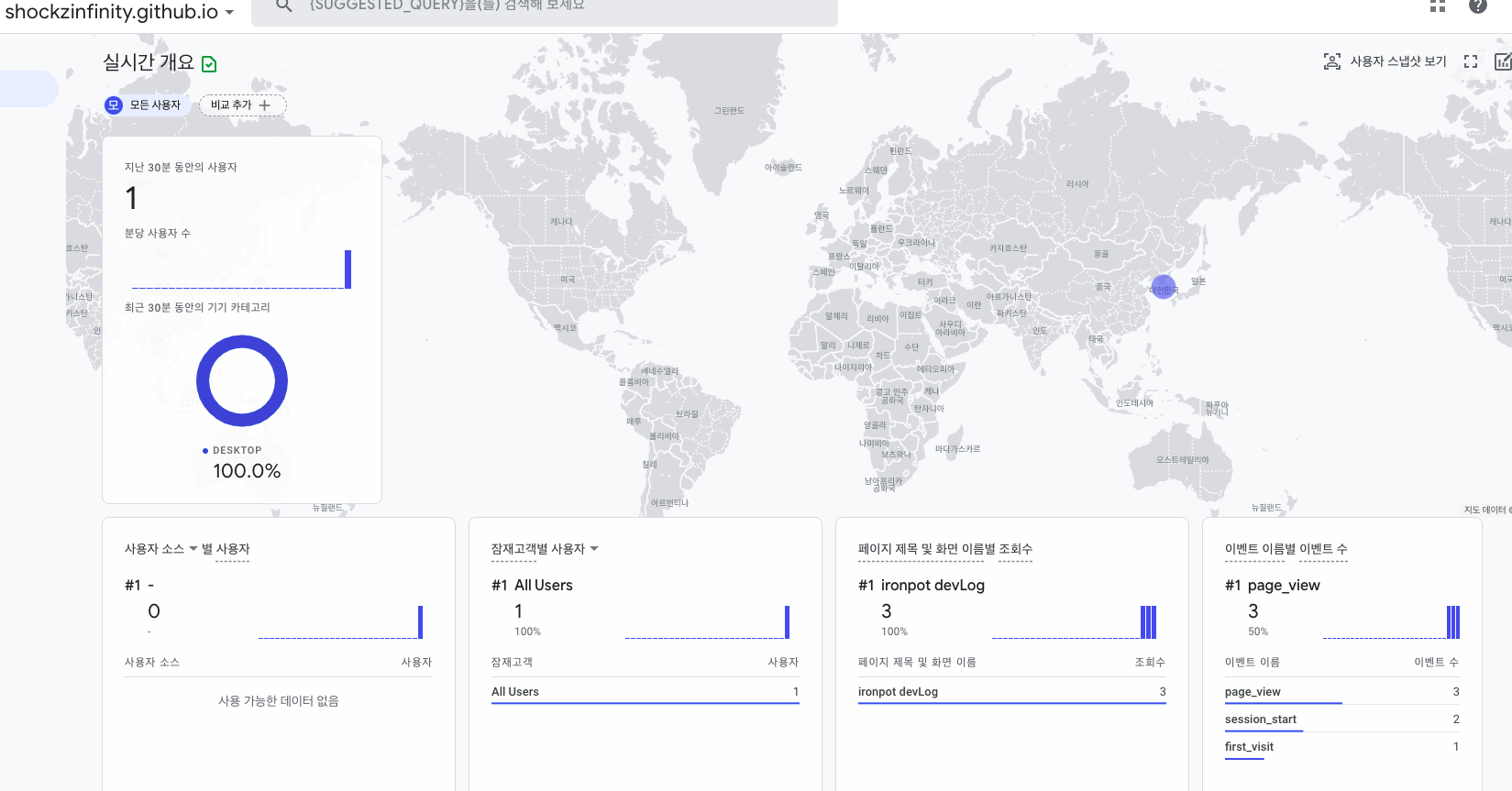Open the shockzinfinity.github.io property selector

click(x=119, y=12)
